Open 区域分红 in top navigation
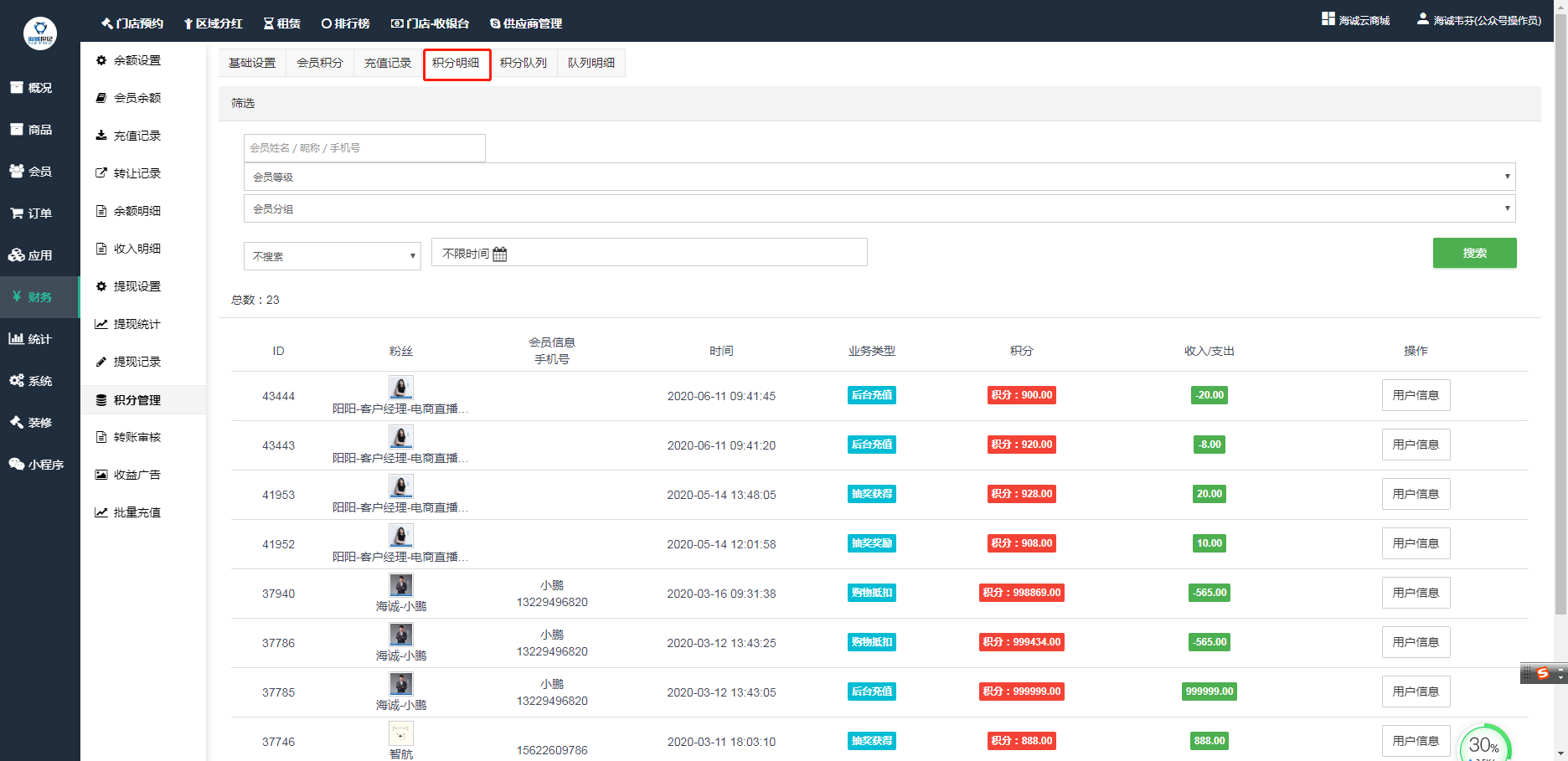This screenshot has width=1568, height=761. (x=213, y=23)
